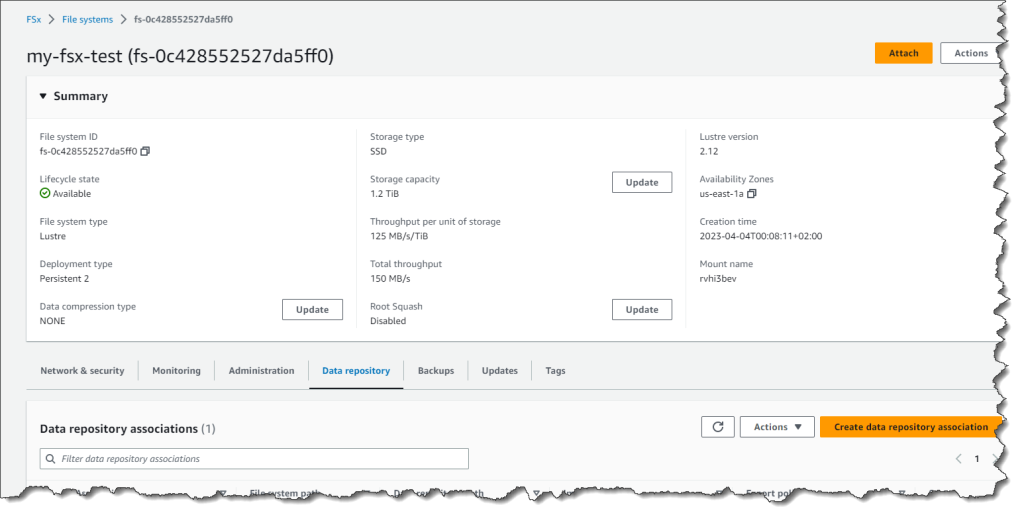This screenshot has width=1024, height=515.
Task: Click the page title my-fsx-test
Action: click(180, 56)
